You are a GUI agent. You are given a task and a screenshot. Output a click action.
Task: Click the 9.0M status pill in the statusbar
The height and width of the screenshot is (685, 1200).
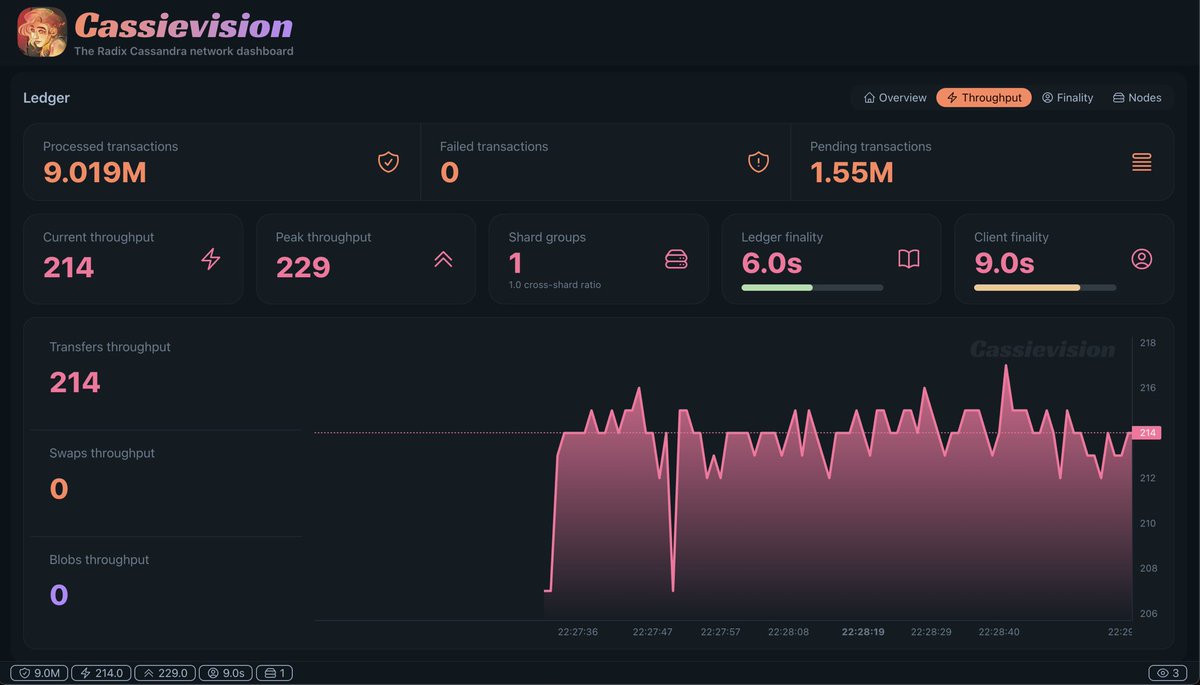tap(38, 672)
